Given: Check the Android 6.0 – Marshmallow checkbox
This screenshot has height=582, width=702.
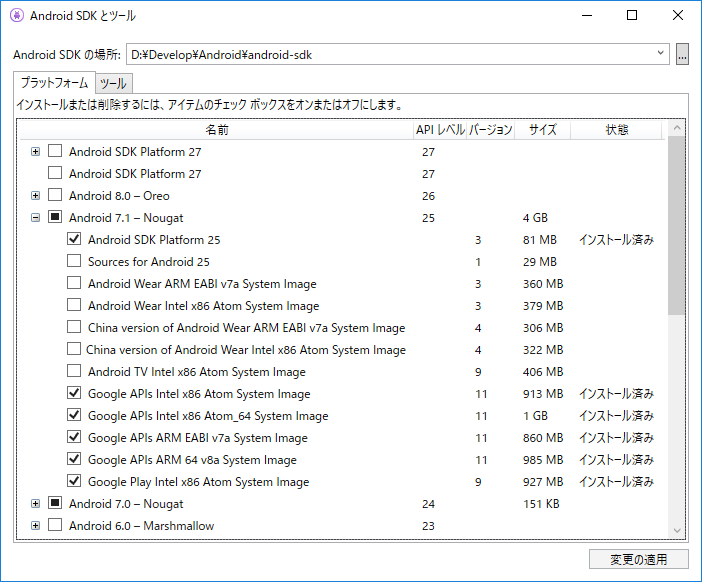Looking at the screenshot, I should click(x=55, y=525).
